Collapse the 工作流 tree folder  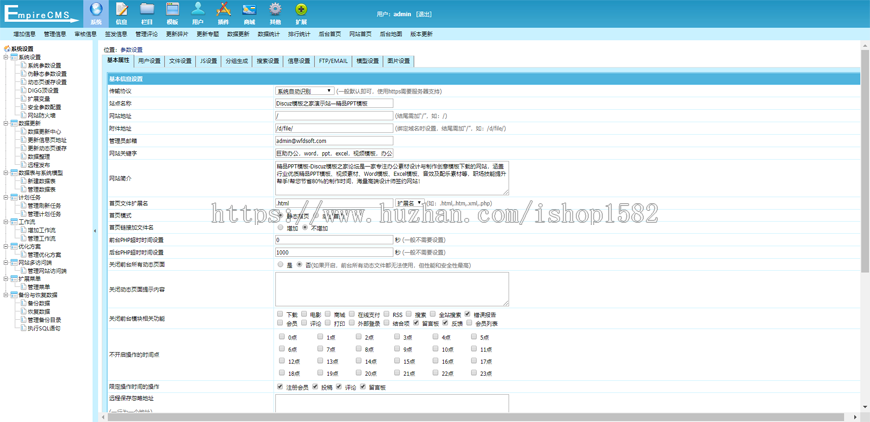coord(6,221)
